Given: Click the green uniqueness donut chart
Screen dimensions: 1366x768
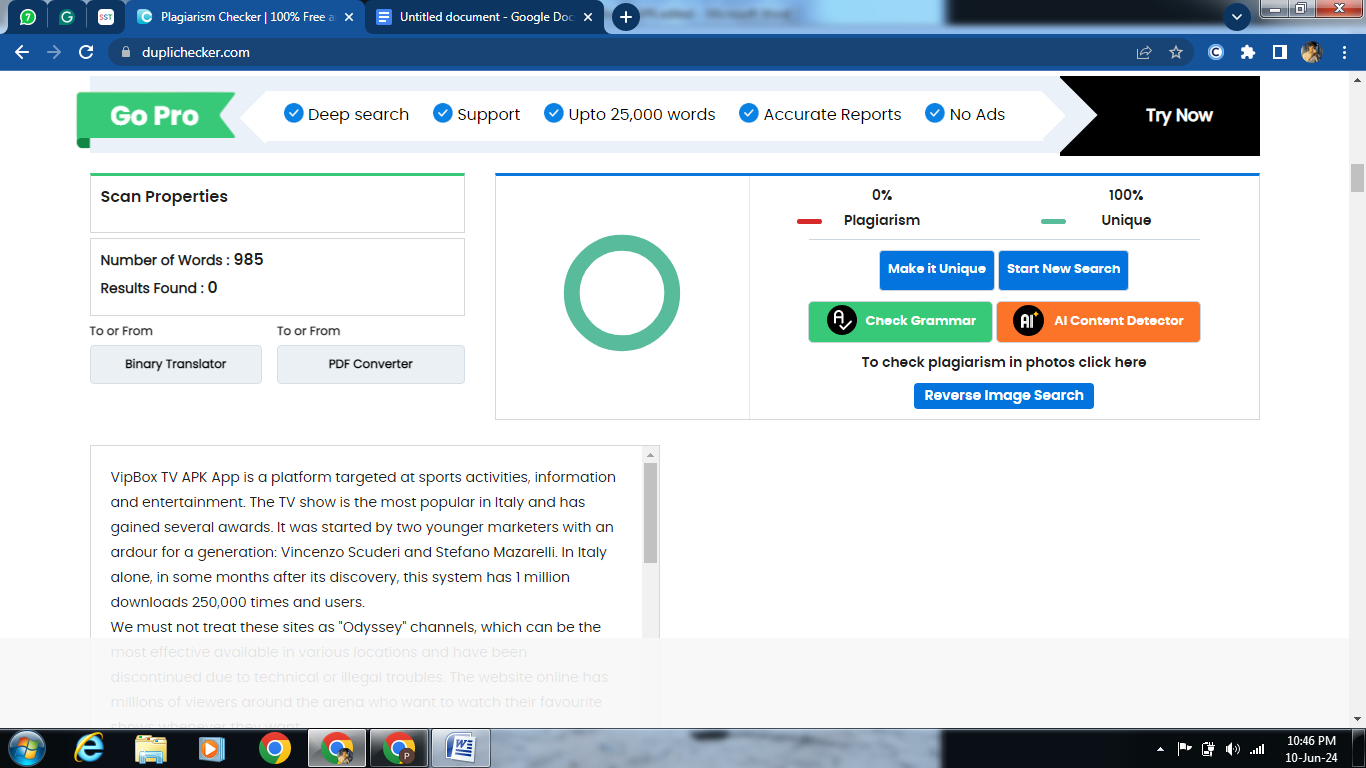Looking at the screenshot, I should click(x=622, y=293).
